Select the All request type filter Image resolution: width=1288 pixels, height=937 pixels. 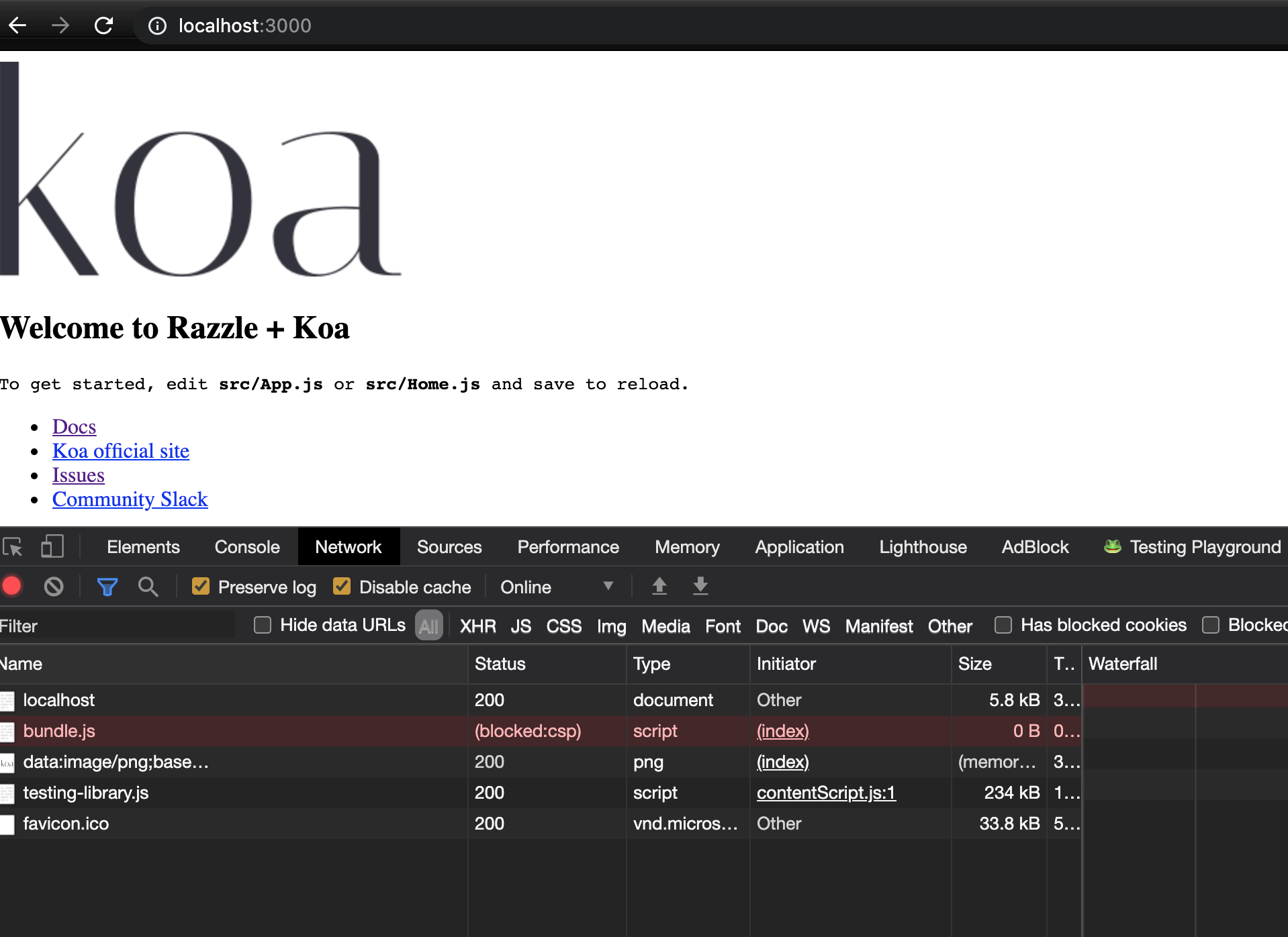[x=428, y=626]
